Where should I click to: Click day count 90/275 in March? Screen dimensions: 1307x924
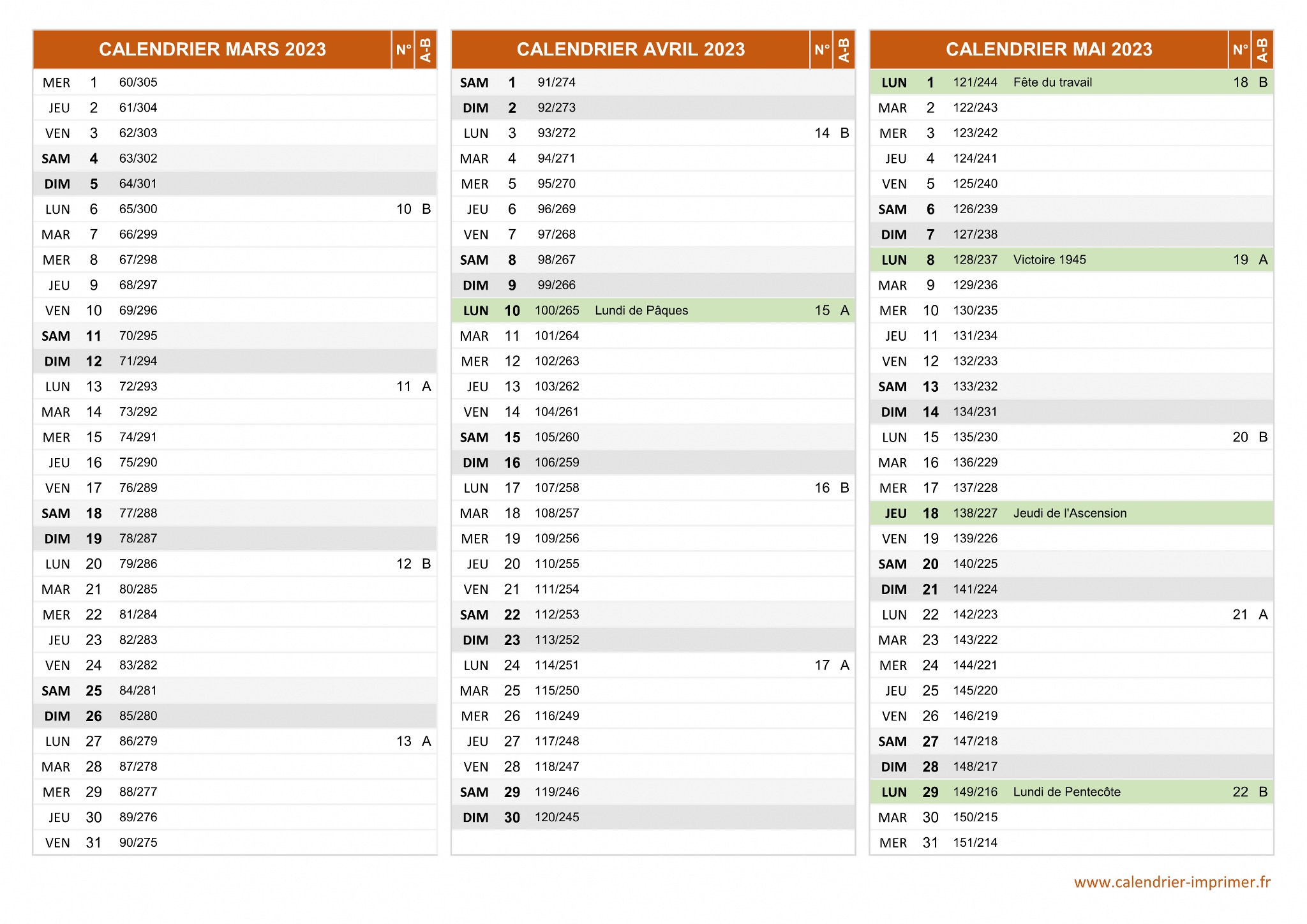coord(138,842)
